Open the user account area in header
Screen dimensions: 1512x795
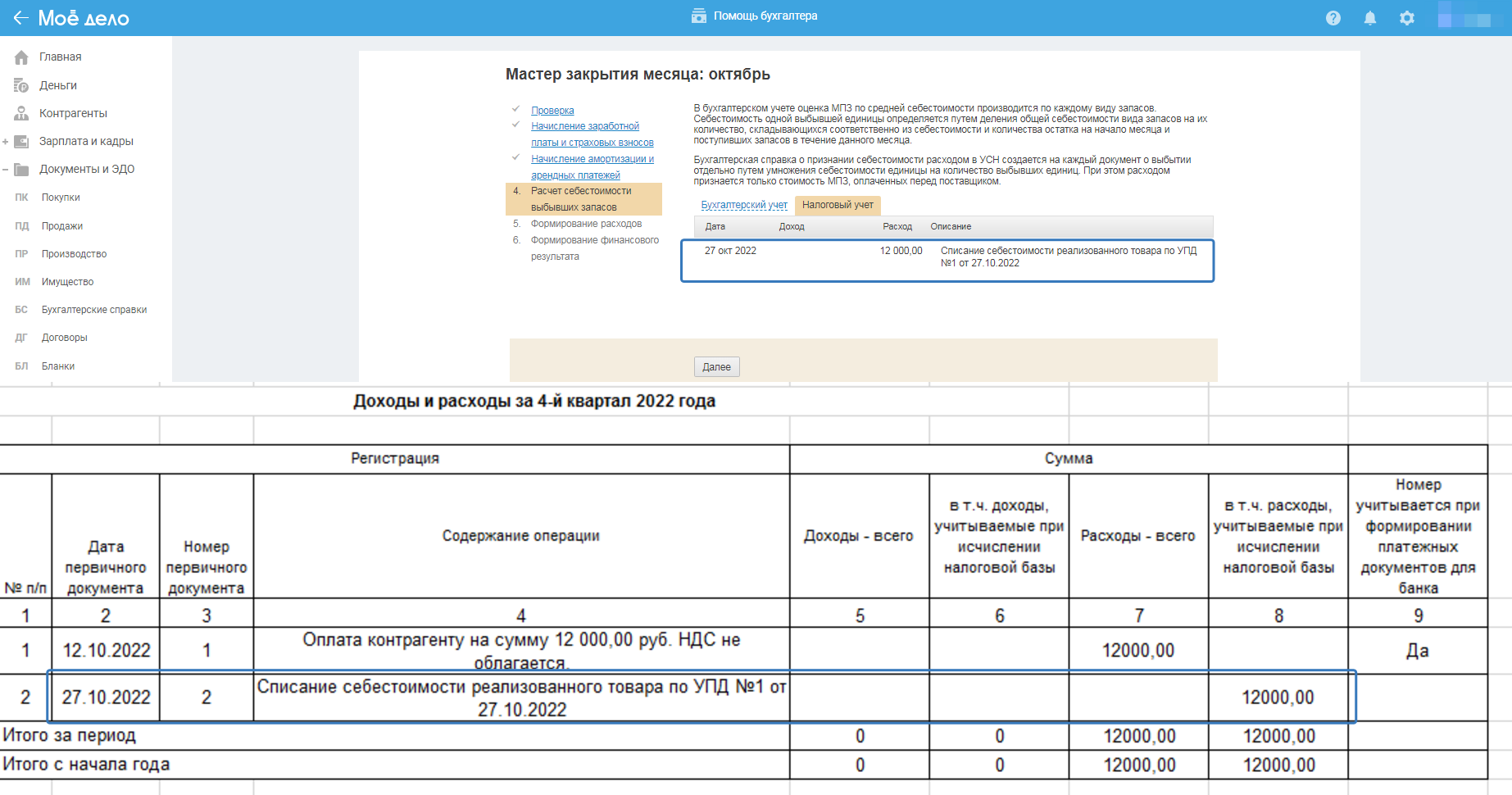point(1473,17)
